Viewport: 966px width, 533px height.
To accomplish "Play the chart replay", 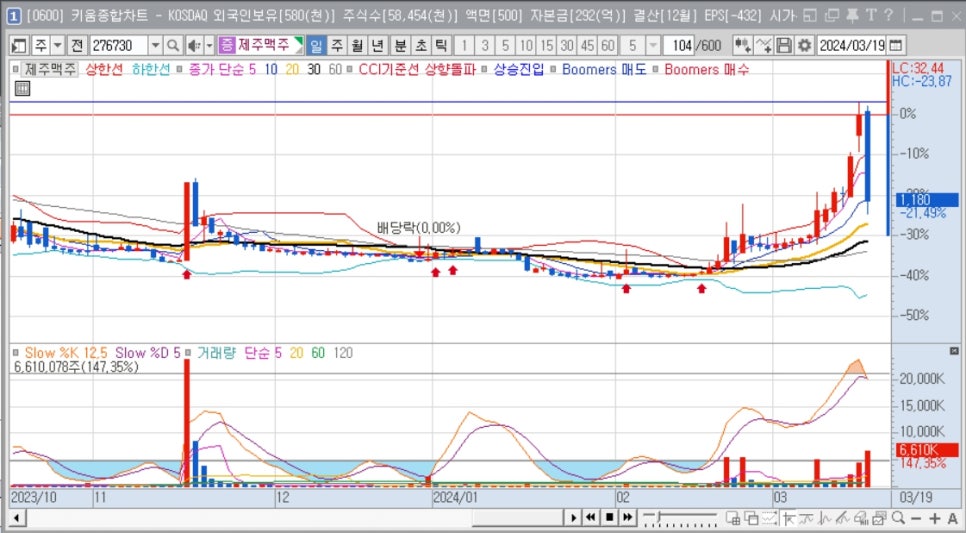I will coord(574,518).
